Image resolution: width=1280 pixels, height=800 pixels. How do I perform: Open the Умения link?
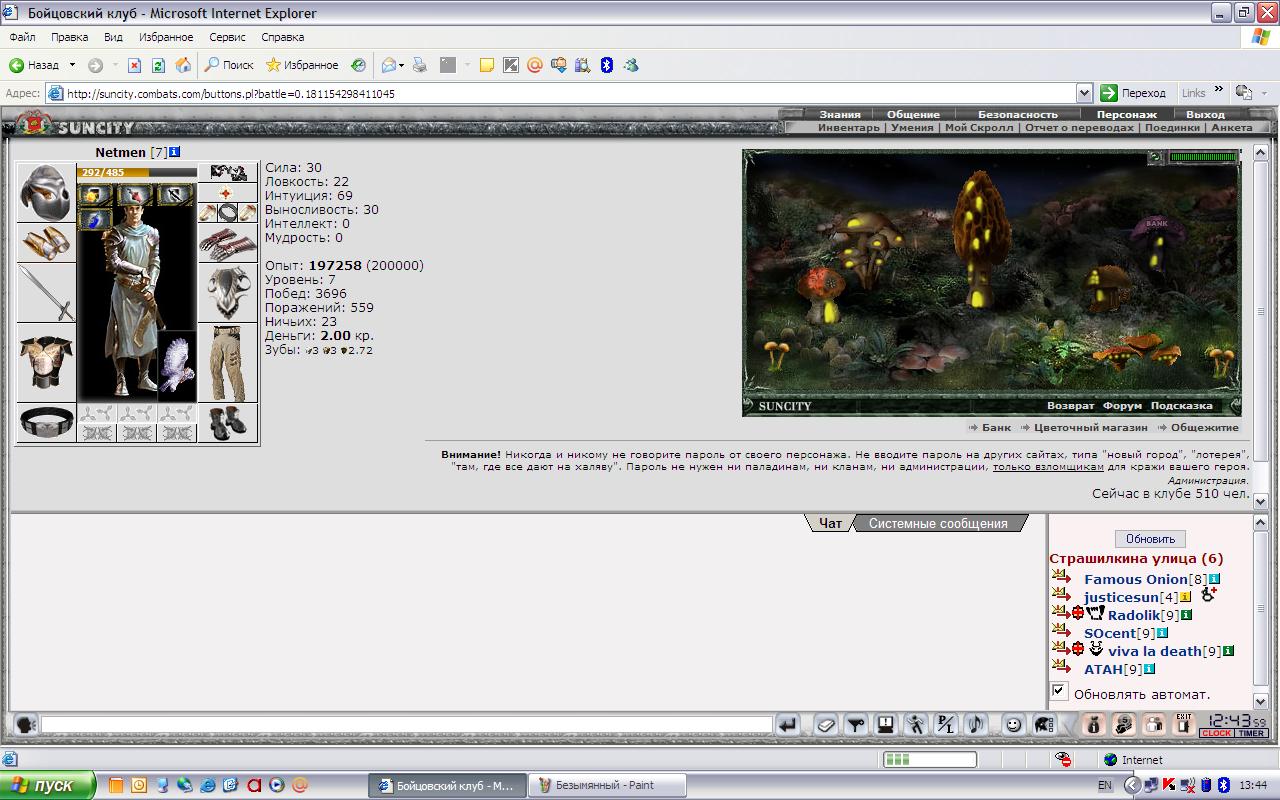tap(912, 128)
